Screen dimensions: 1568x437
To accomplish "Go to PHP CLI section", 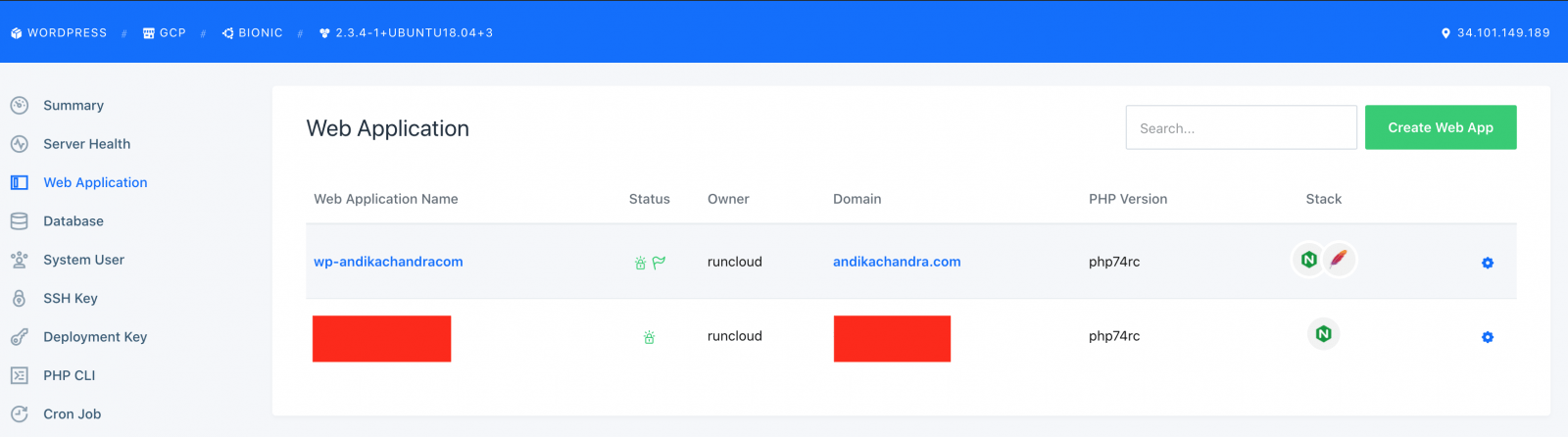I will [70, 375].
